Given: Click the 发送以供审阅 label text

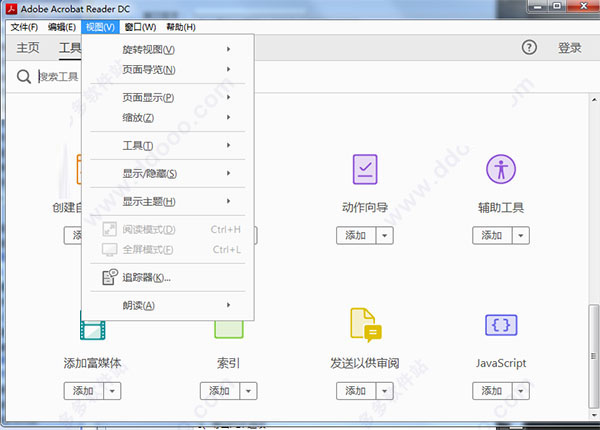Looking at the screenshot, I should (x=365, y=363).
